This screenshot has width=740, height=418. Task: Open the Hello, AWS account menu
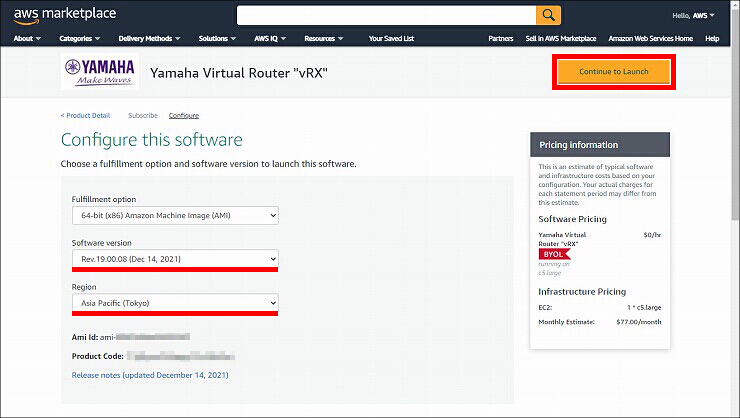[x=693, y=16]
